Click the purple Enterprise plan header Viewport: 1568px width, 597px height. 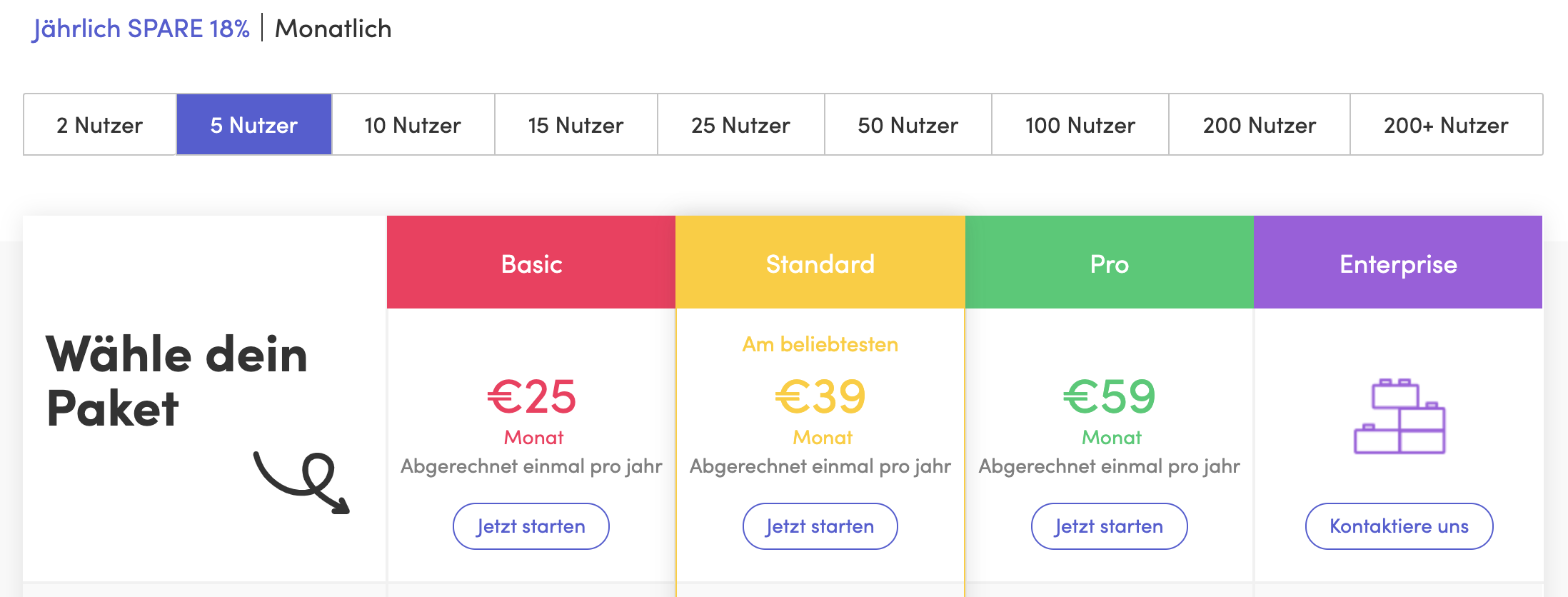point(1398,263)
